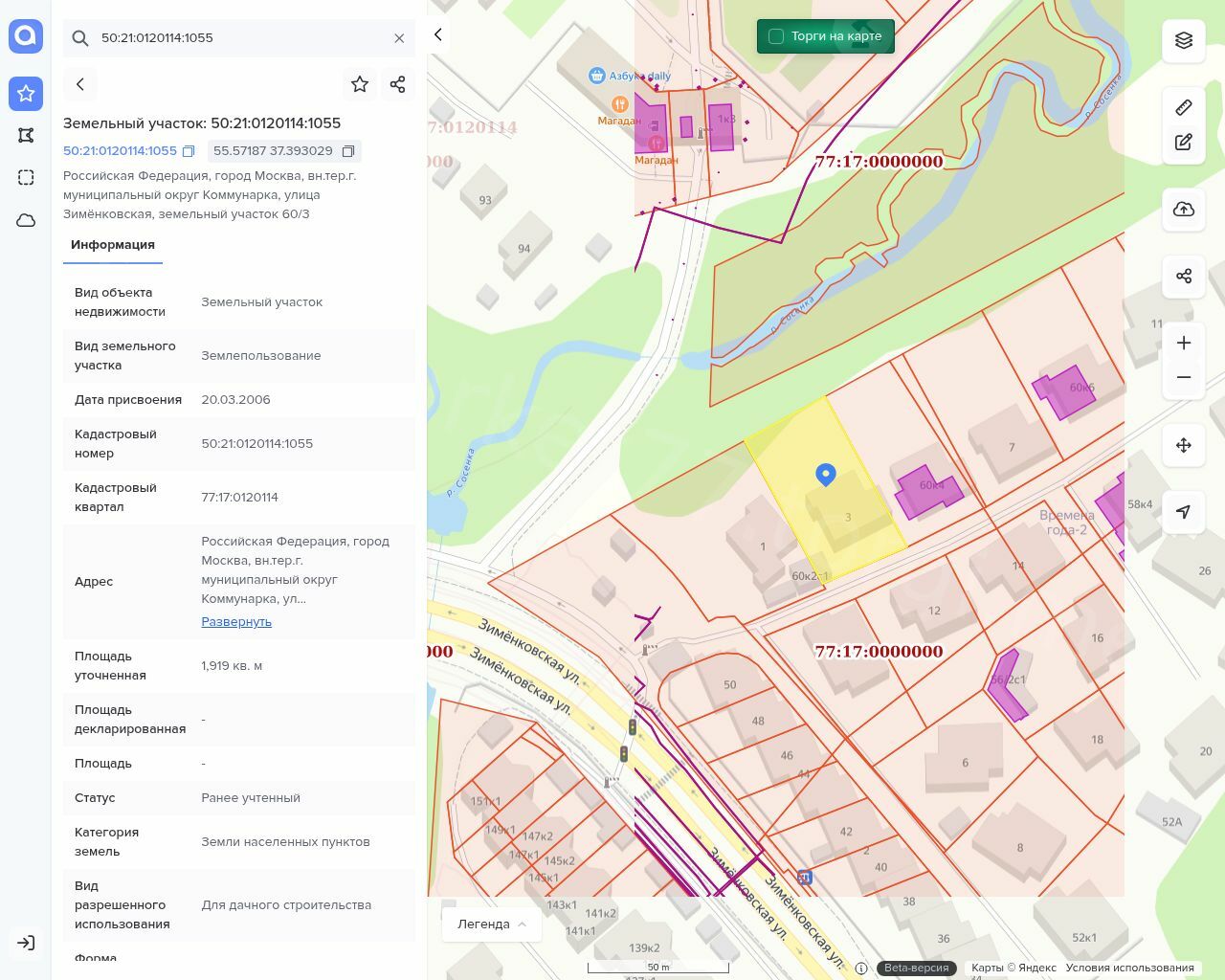Open the map layers panel
Screen dimensions: 1225x980
click(x=1184, y=40)
